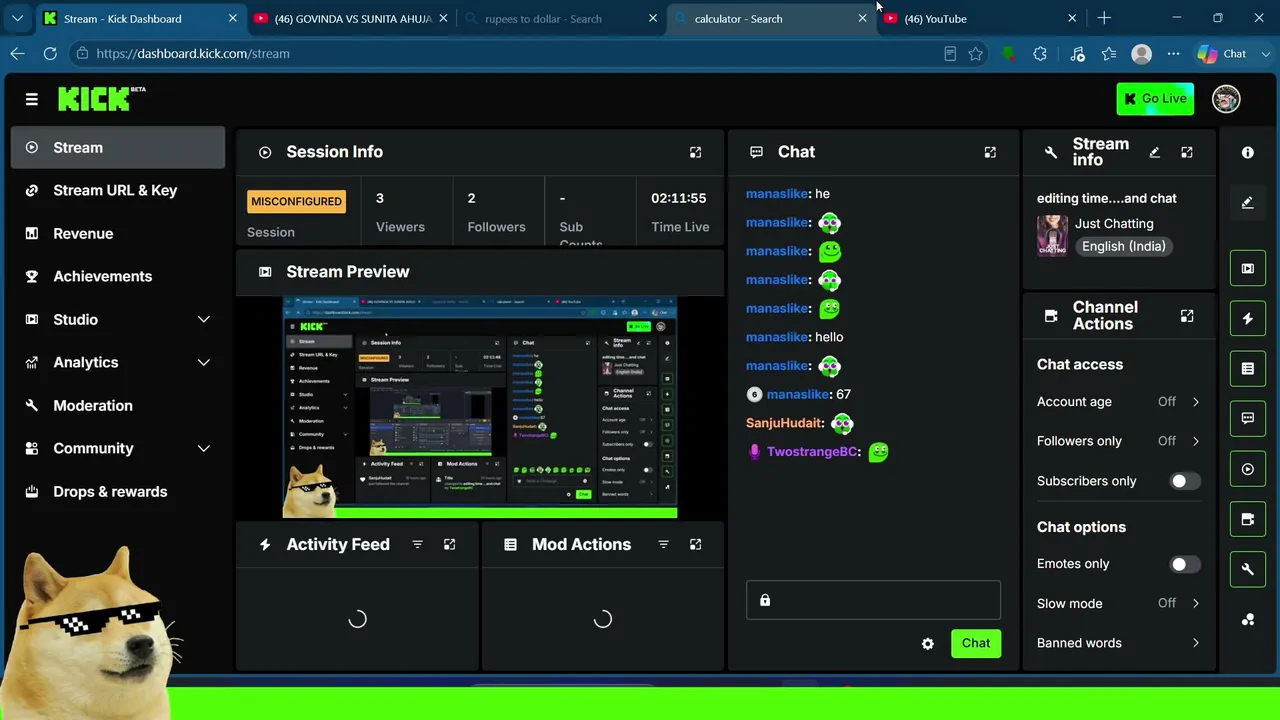Open the browser profile icon
The height and width of the screenshot is (720, 1280).
pyautogui.click(x=1141, y=54)
